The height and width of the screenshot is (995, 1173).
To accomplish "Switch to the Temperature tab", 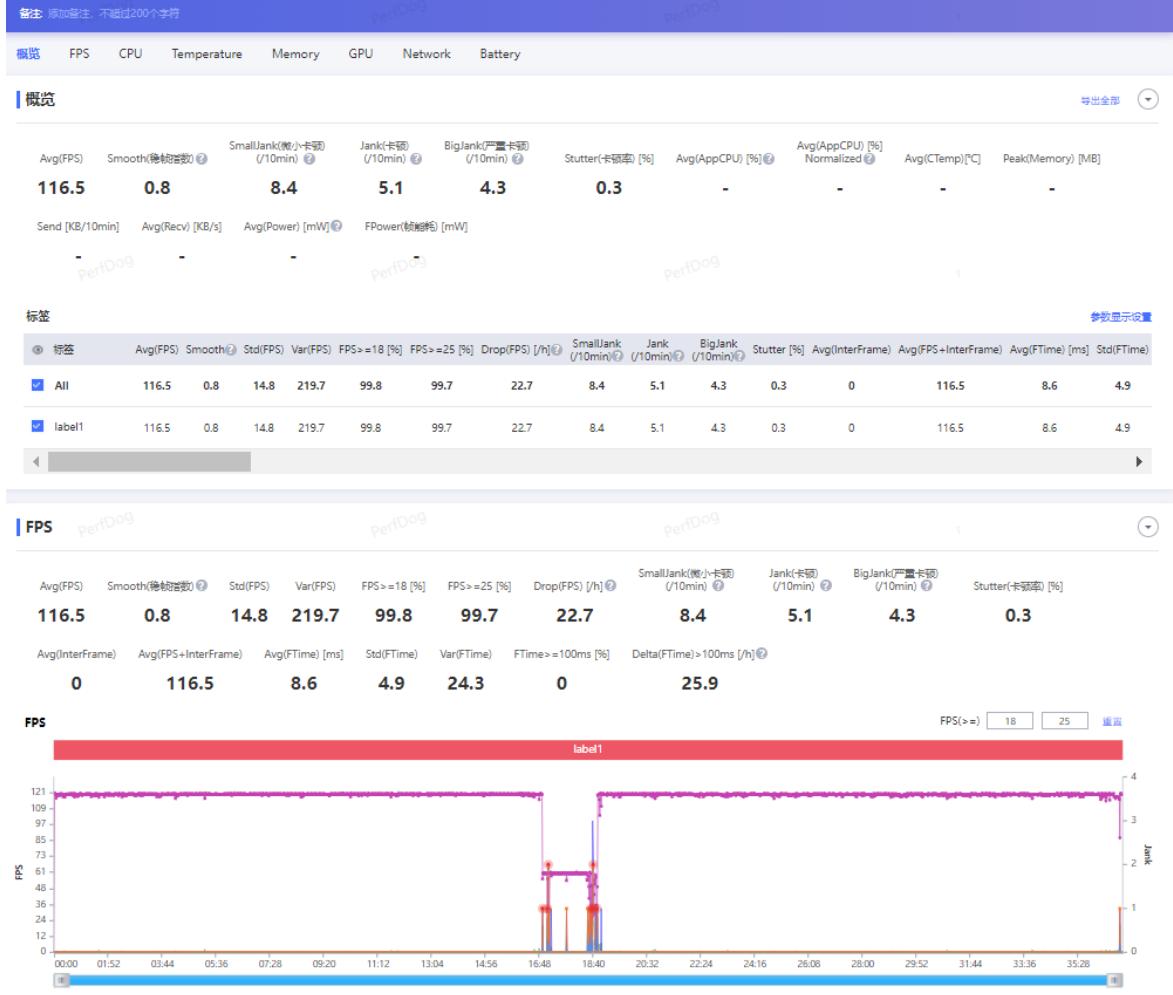I will [207, 54].
